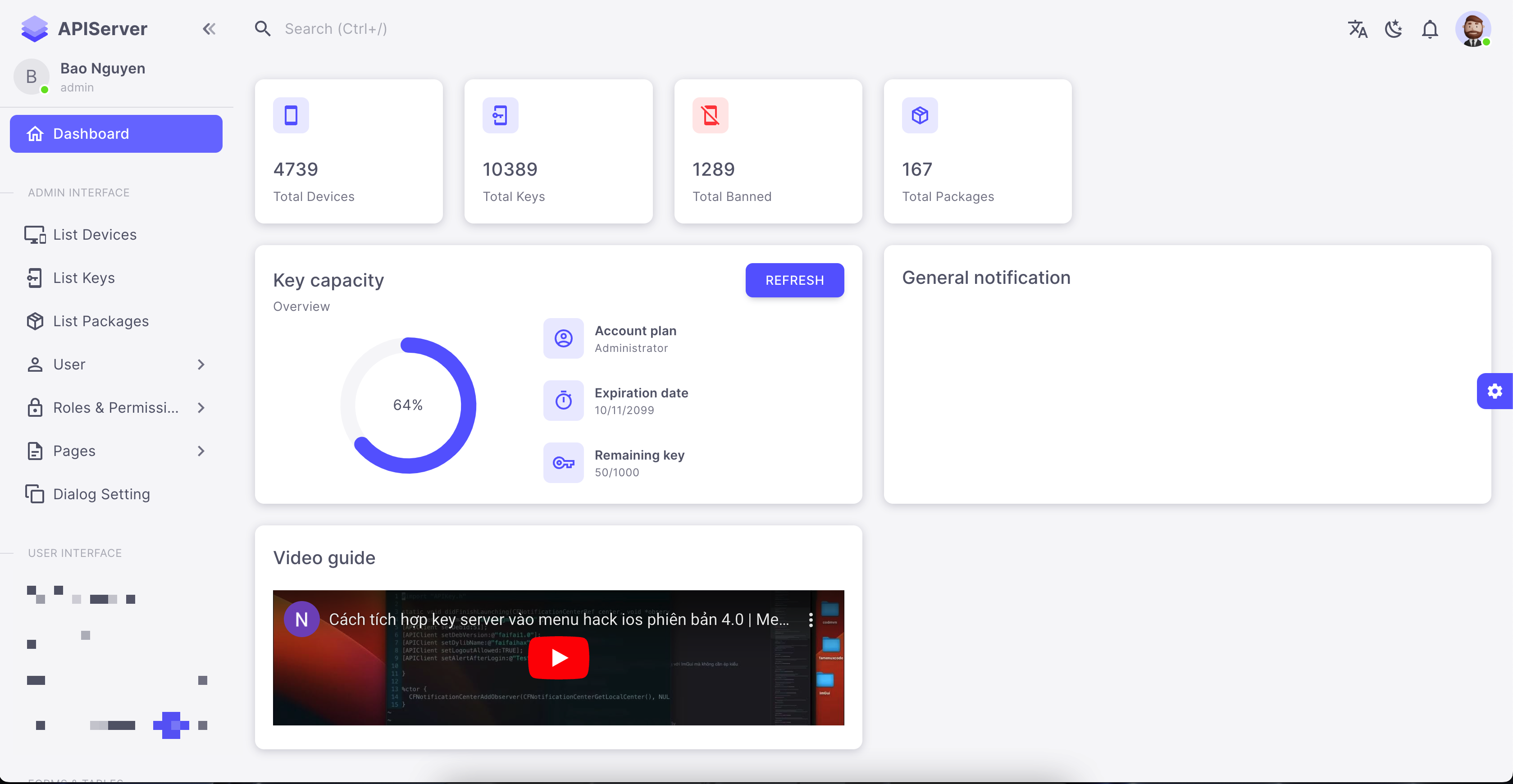This screenshot has width=1513, height=784.
Task: Click the Dialog Setting copy icon
Action: pos(35,494)
